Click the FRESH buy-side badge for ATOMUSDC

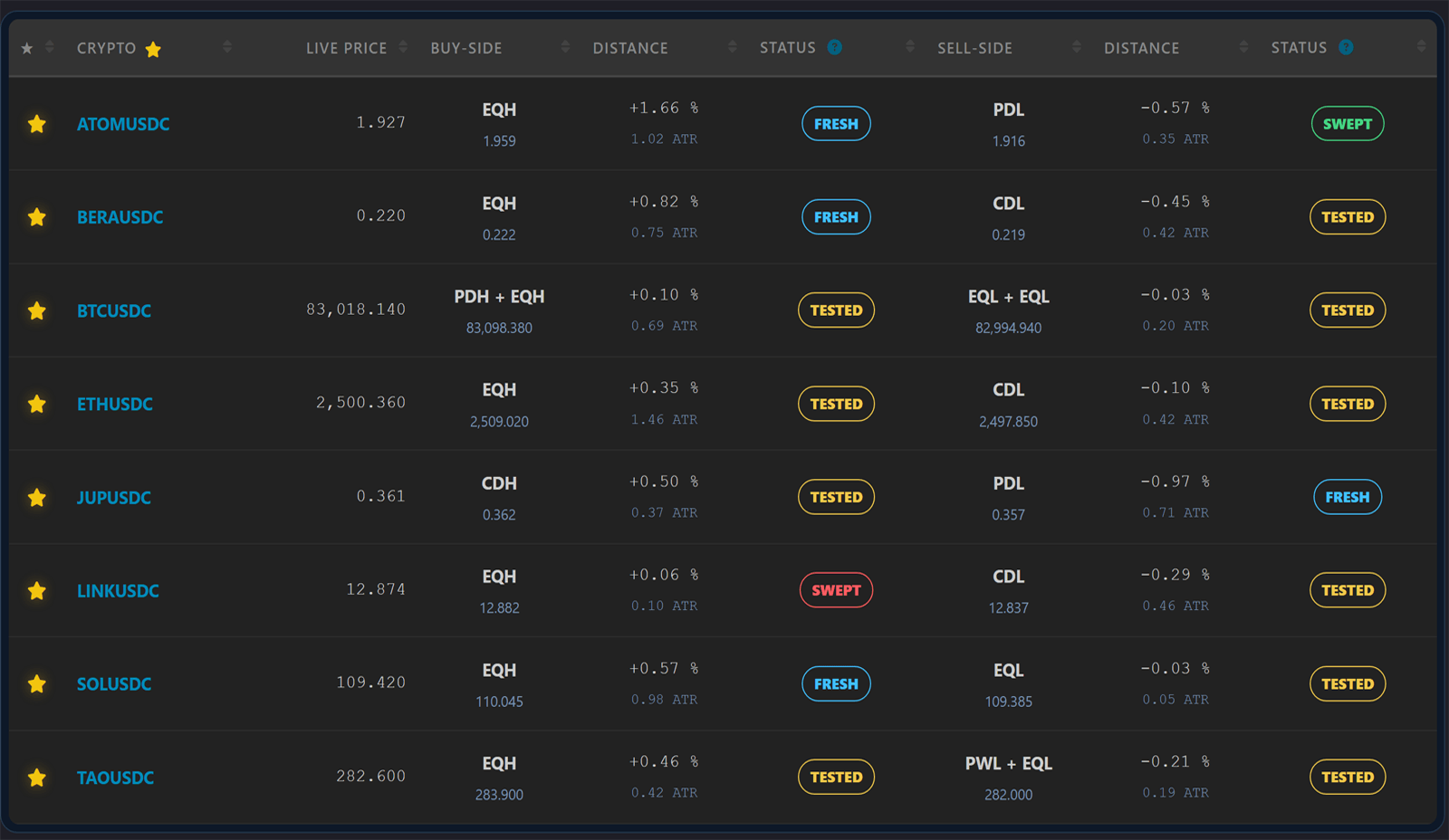point(836,124)
